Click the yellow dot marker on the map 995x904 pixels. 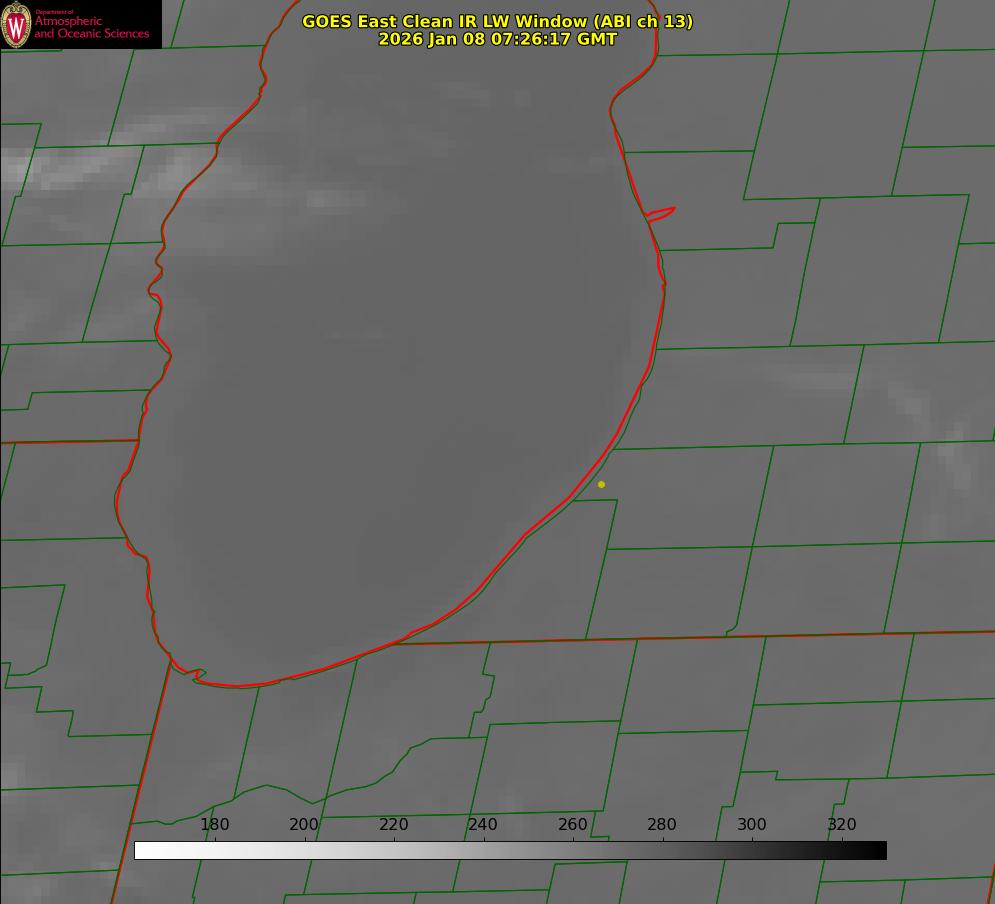point(601,484)
